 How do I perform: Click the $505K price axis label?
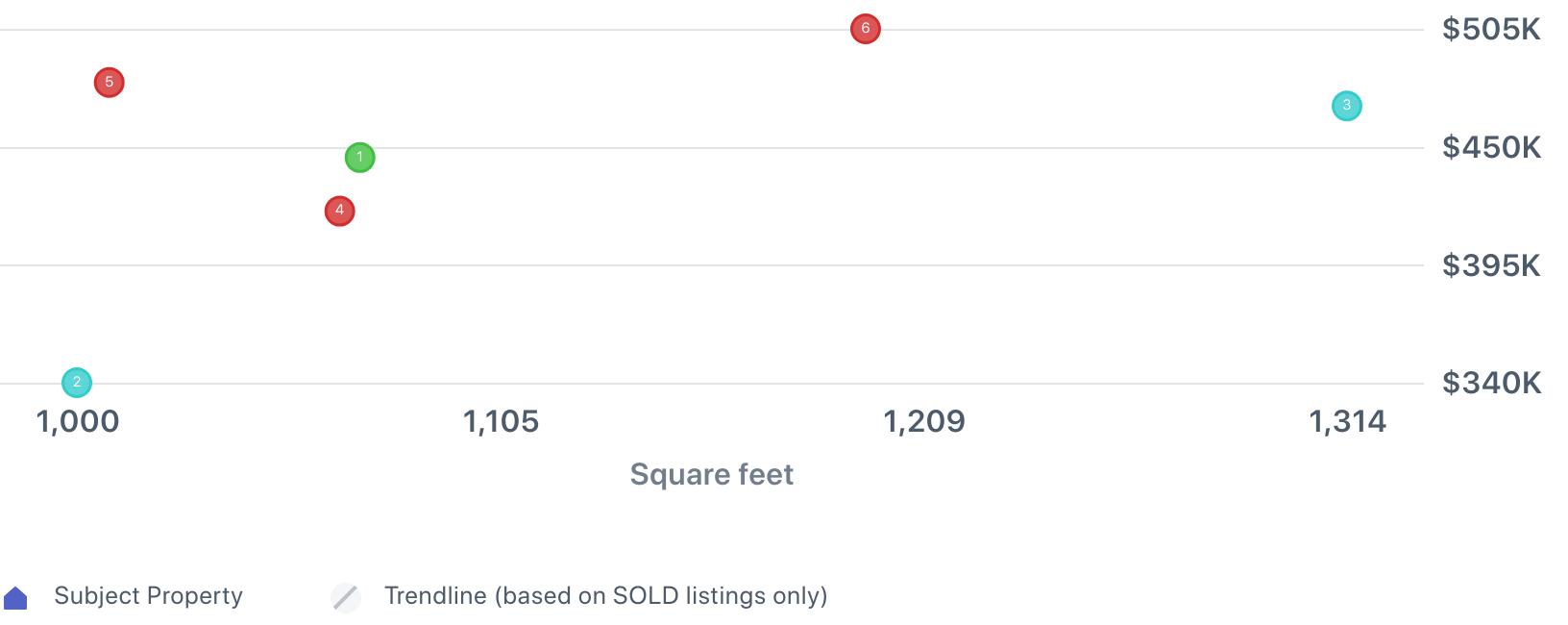click(1490, 30)
